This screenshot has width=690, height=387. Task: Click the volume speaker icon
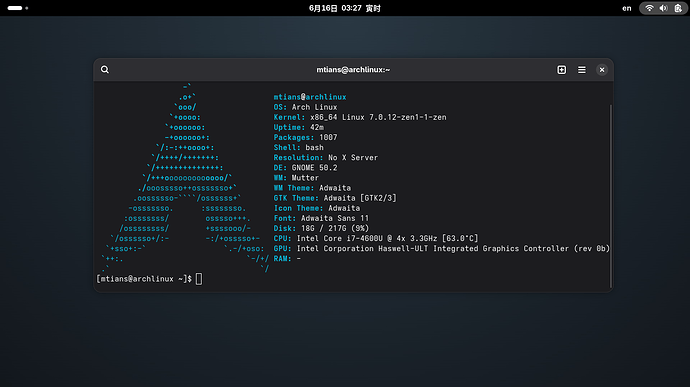point(664,8)
